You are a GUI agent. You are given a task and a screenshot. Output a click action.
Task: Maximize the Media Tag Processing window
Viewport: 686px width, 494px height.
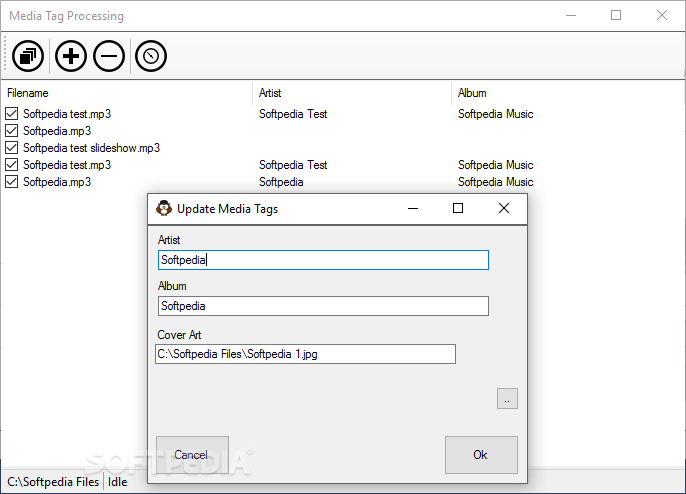point(616,15)
